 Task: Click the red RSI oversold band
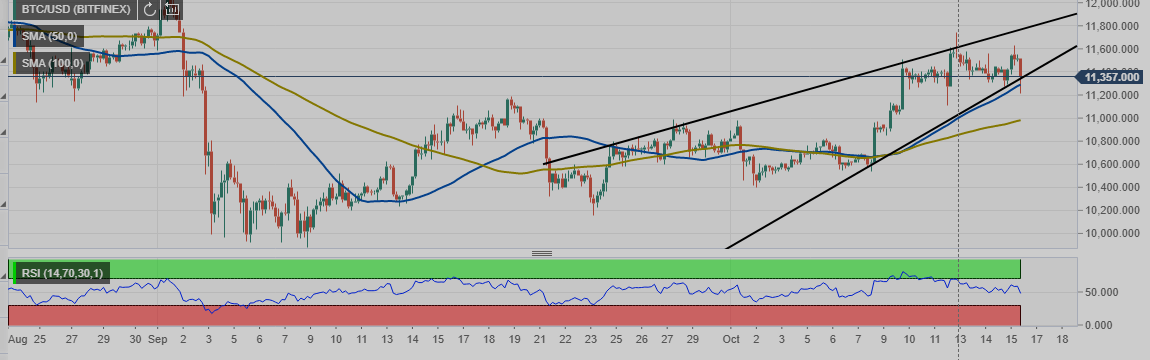(x=514, y=315)
